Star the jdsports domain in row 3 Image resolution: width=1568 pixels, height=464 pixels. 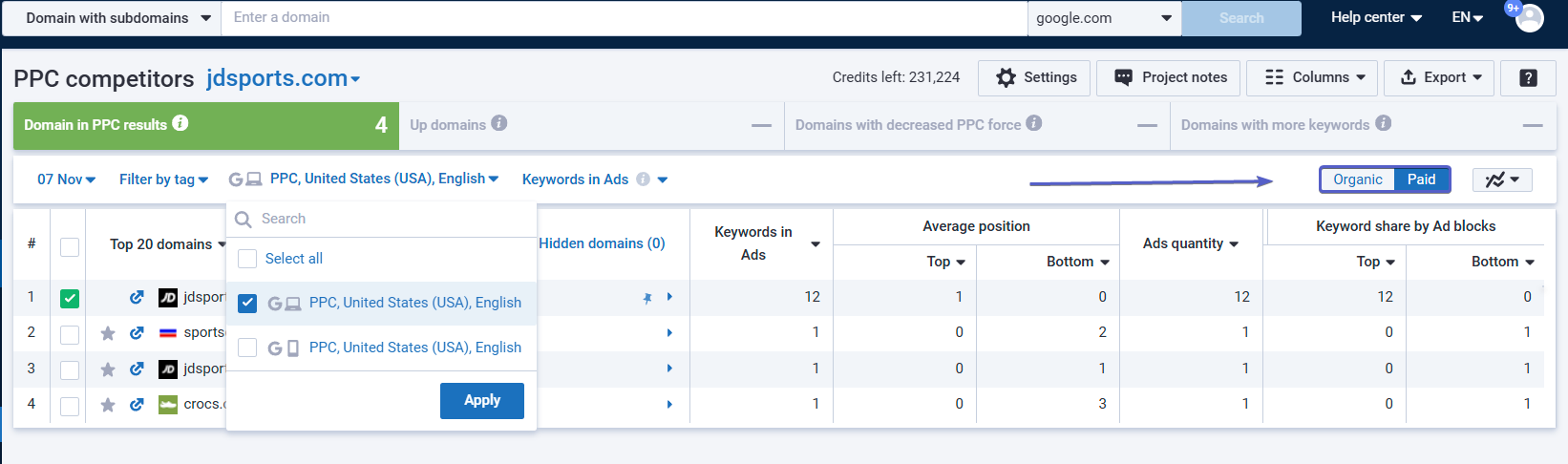[x=108, y=369]
